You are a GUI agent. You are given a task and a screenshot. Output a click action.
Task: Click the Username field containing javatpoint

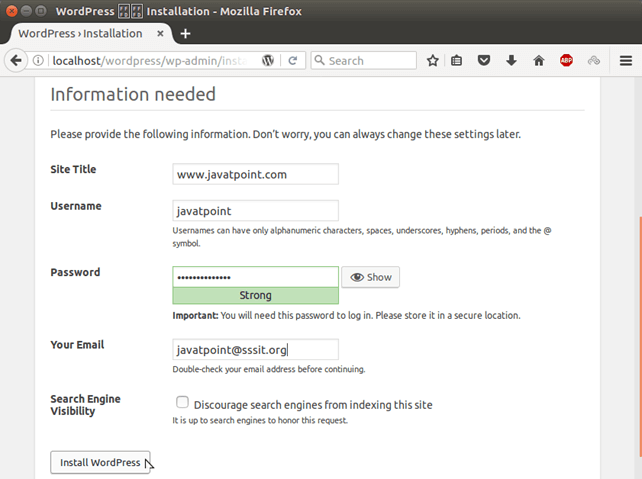(255, 210)
